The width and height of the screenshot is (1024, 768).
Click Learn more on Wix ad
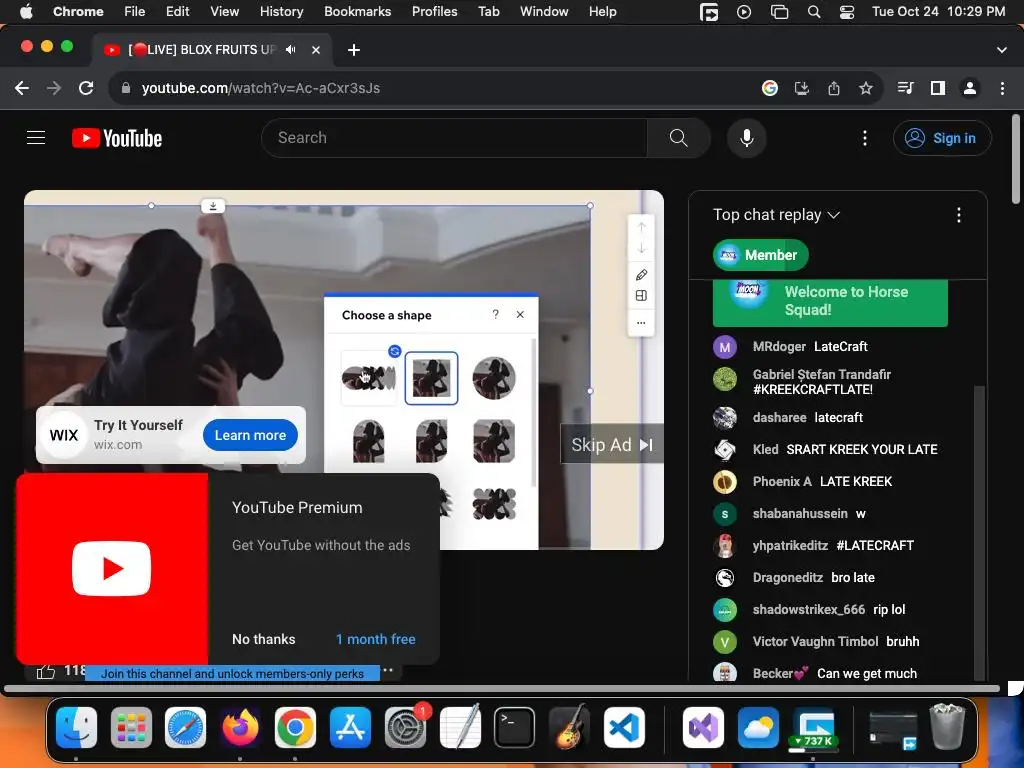[x=250, y=435]
